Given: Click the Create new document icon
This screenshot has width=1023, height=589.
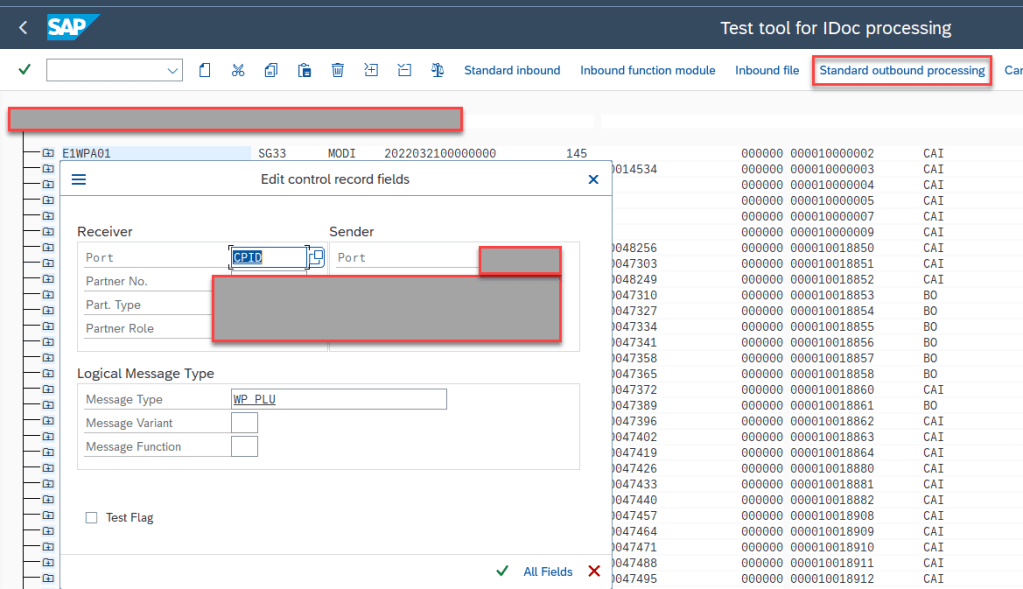Looking at the screenshot, I should click(204, 70).
